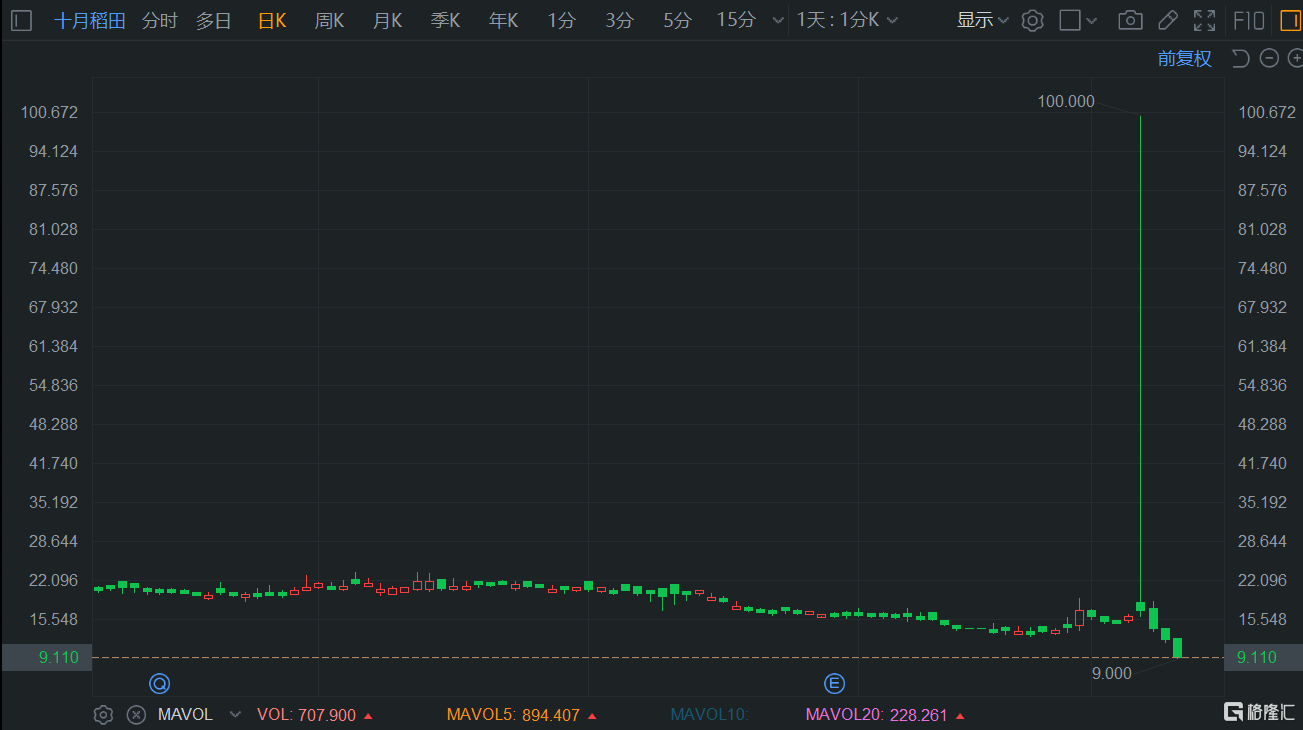
Task: Click the left axis 54.836 label
Action: click(x=53, y=385)
